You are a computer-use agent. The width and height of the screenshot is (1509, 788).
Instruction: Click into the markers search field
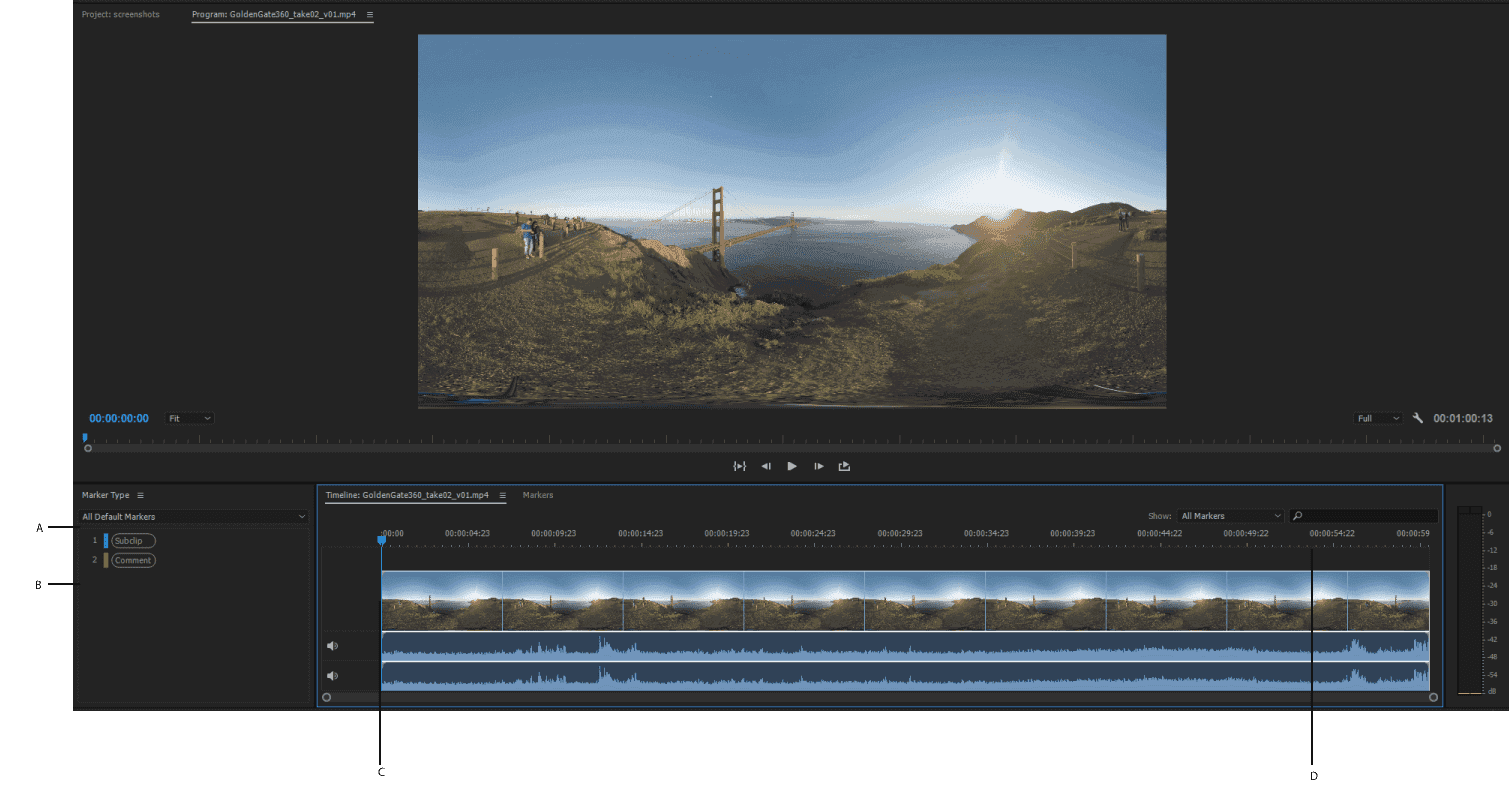(1363, 516)
